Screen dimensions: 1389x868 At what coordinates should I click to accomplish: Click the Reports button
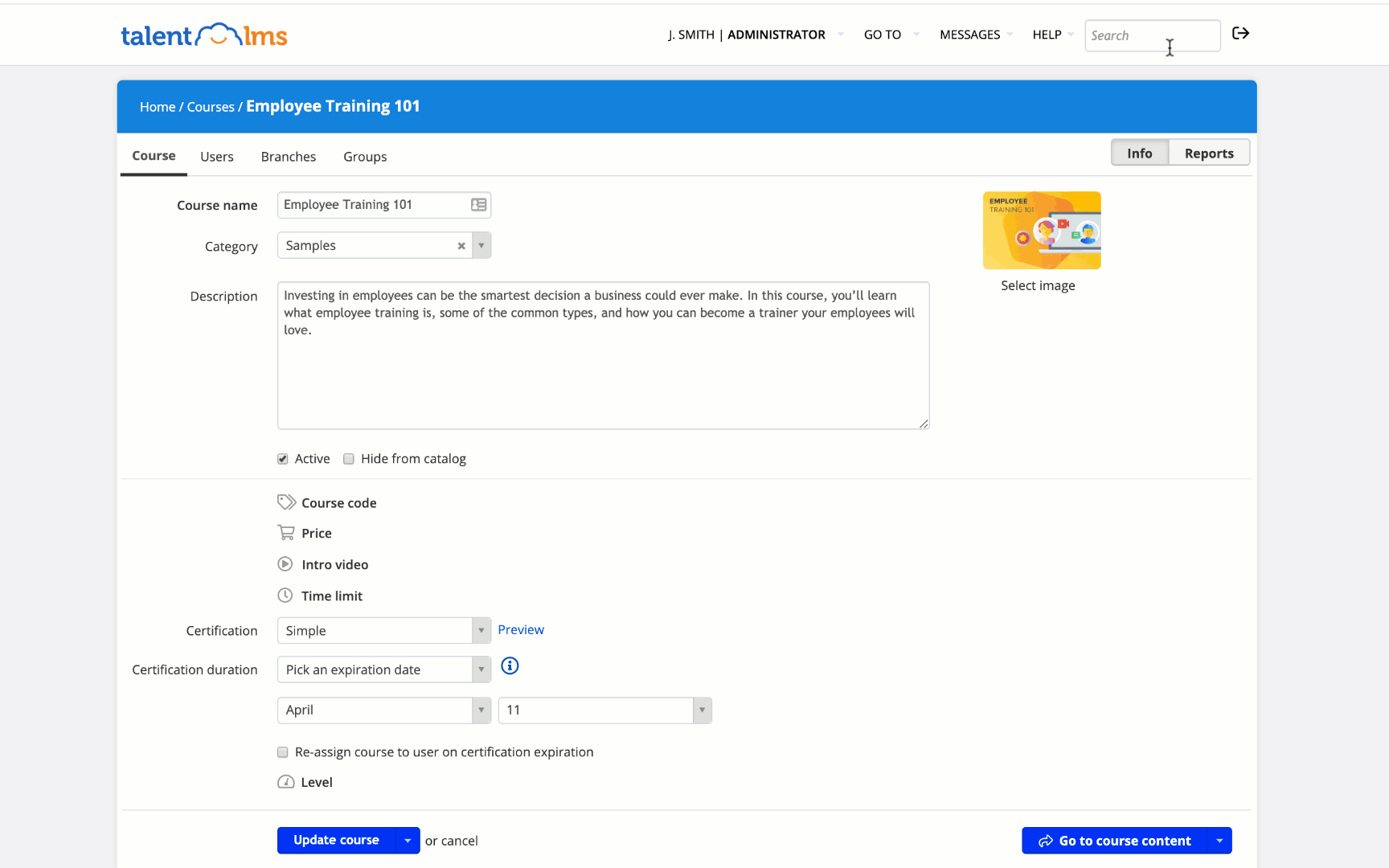pyautogui.click(x=1209, y=153)
